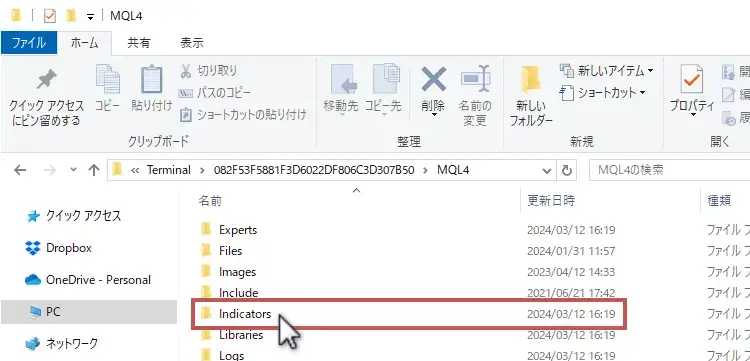Click the Delete (削除) X icon
Image resolution: width=750 pixels, height=361 pixels.
point(433,79)
